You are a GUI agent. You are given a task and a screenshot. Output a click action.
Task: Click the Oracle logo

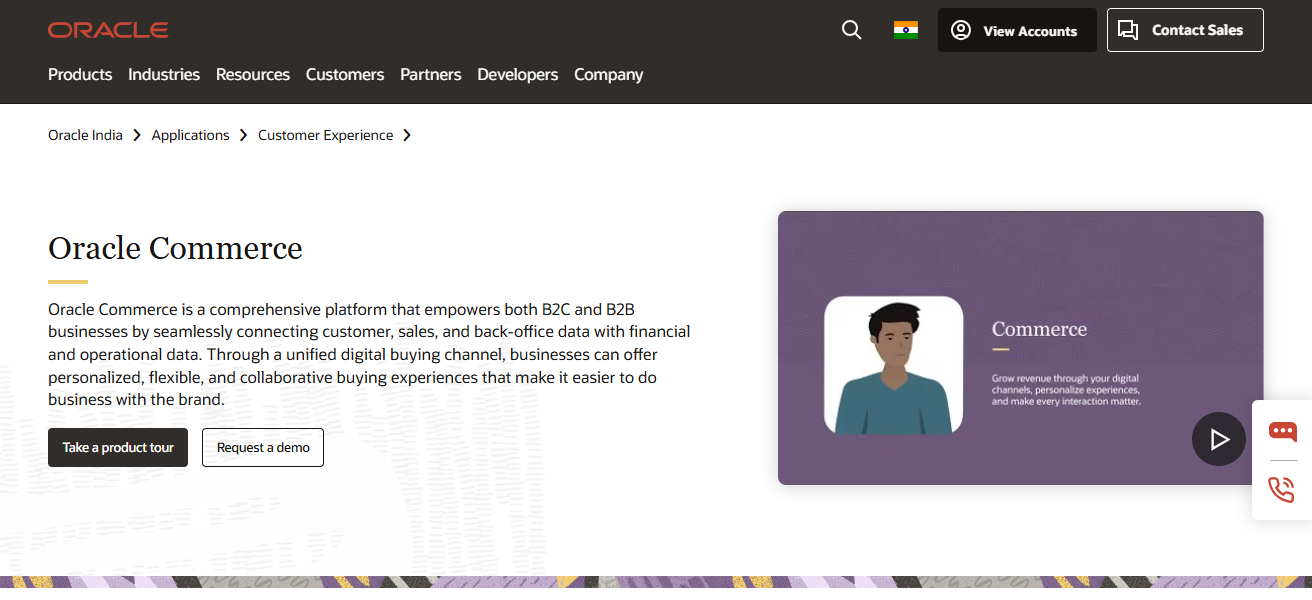(x=107, y=29)
